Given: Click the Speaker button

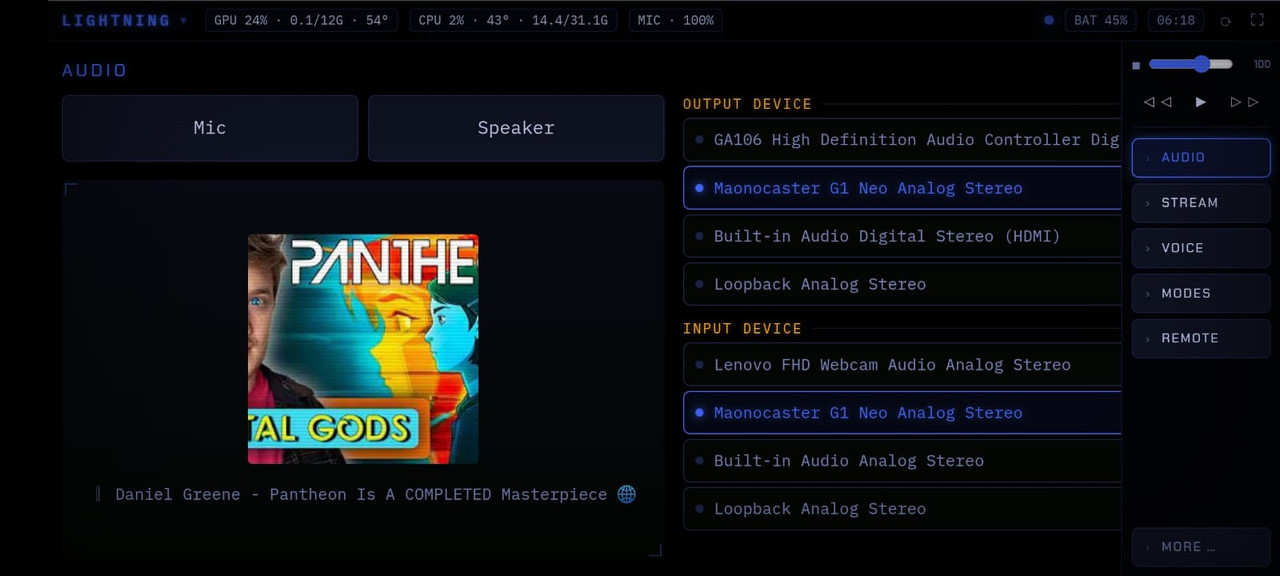Looking at the screenshot, I should pos(516,128).
